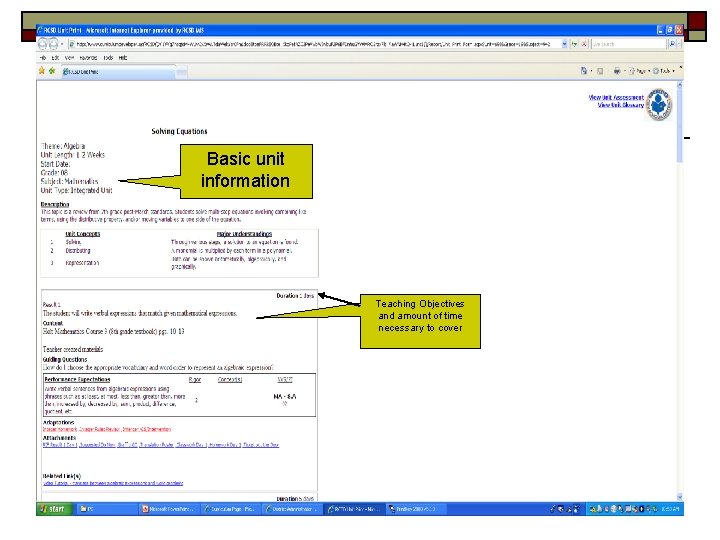The image size is (720, 540).
Task: Click the red Stop loading button
Action: pos(584,44)
